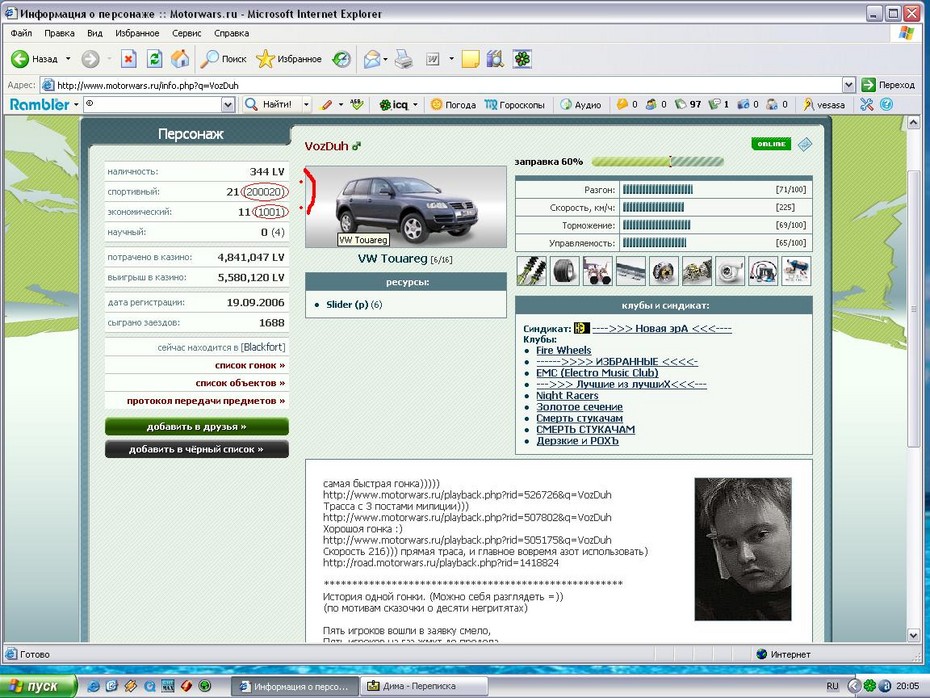This screenshot has height=698, width=930.
Task: Click the Stop loading toolbar icon
Action: (x=128, y=59)
